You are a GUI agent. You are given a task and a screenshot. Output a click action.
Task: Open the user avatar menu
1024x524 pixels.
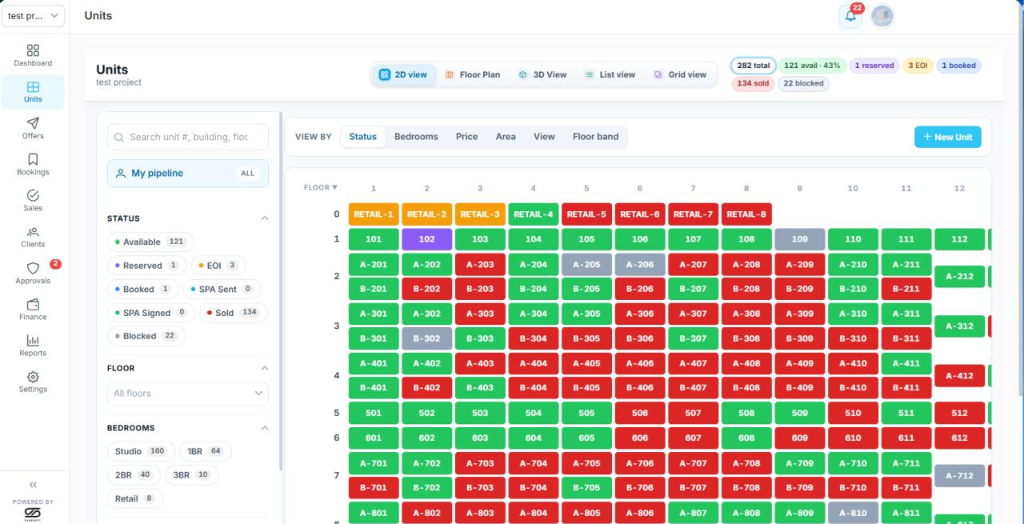tap(882, 16)
